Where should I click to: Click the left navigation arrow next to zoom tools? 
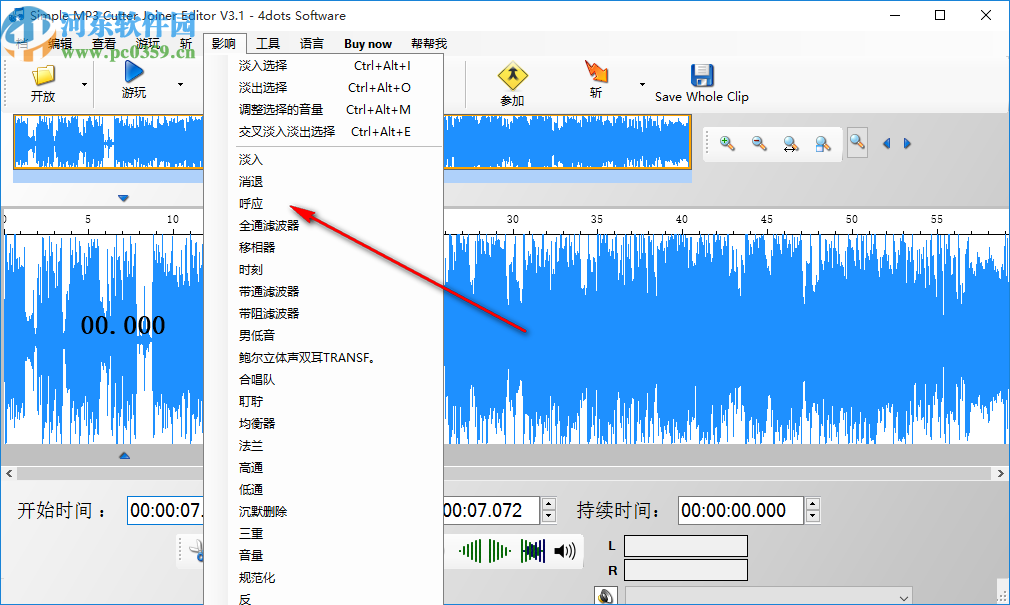click(x=886, y=143)
